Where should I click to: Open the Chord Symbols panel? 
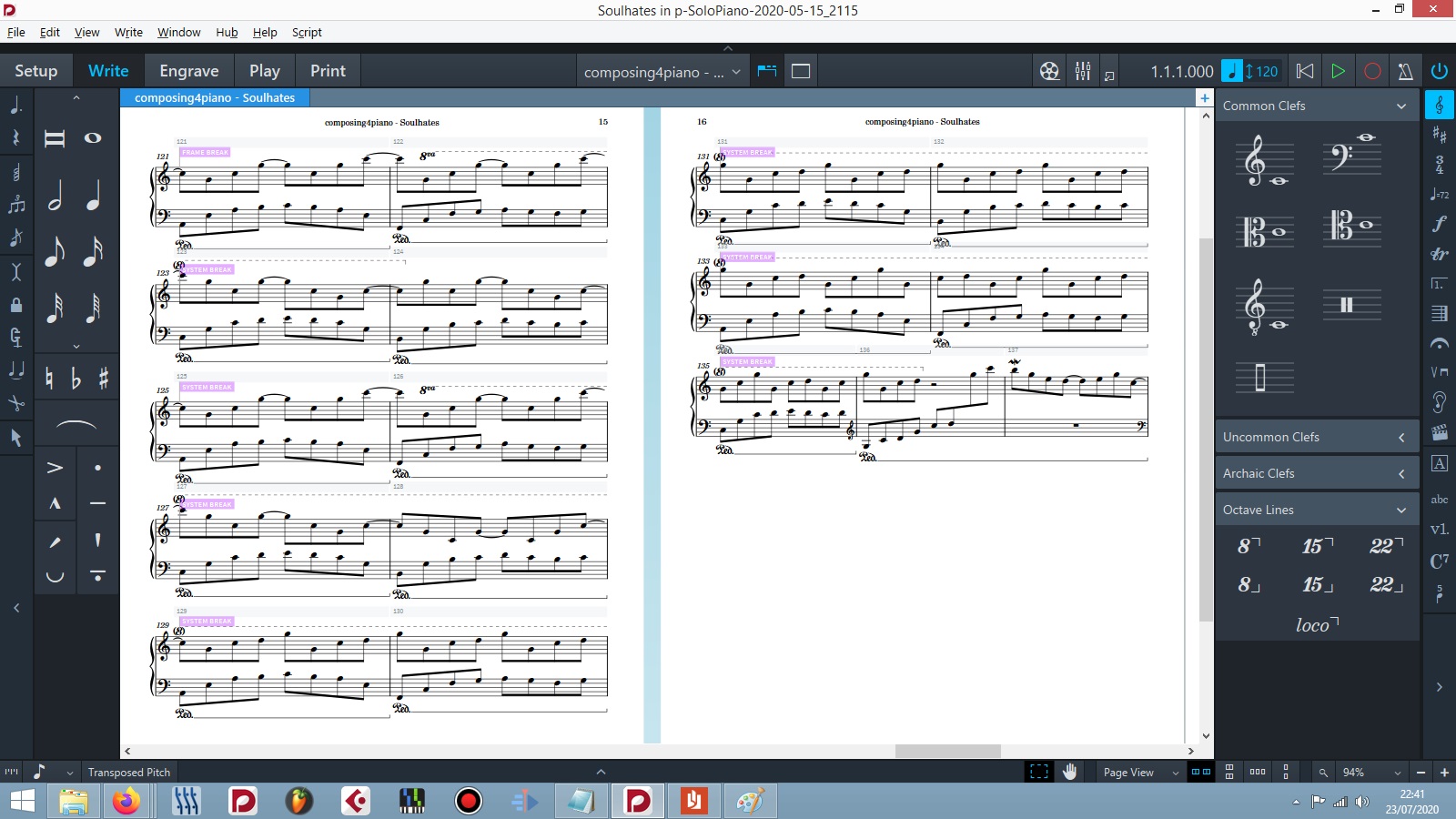(x=1440, y=561)
